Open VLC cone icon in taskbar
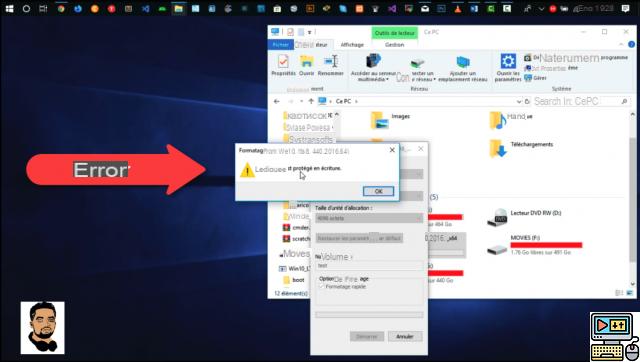640x362 pixels. click(x=458, y=9)
